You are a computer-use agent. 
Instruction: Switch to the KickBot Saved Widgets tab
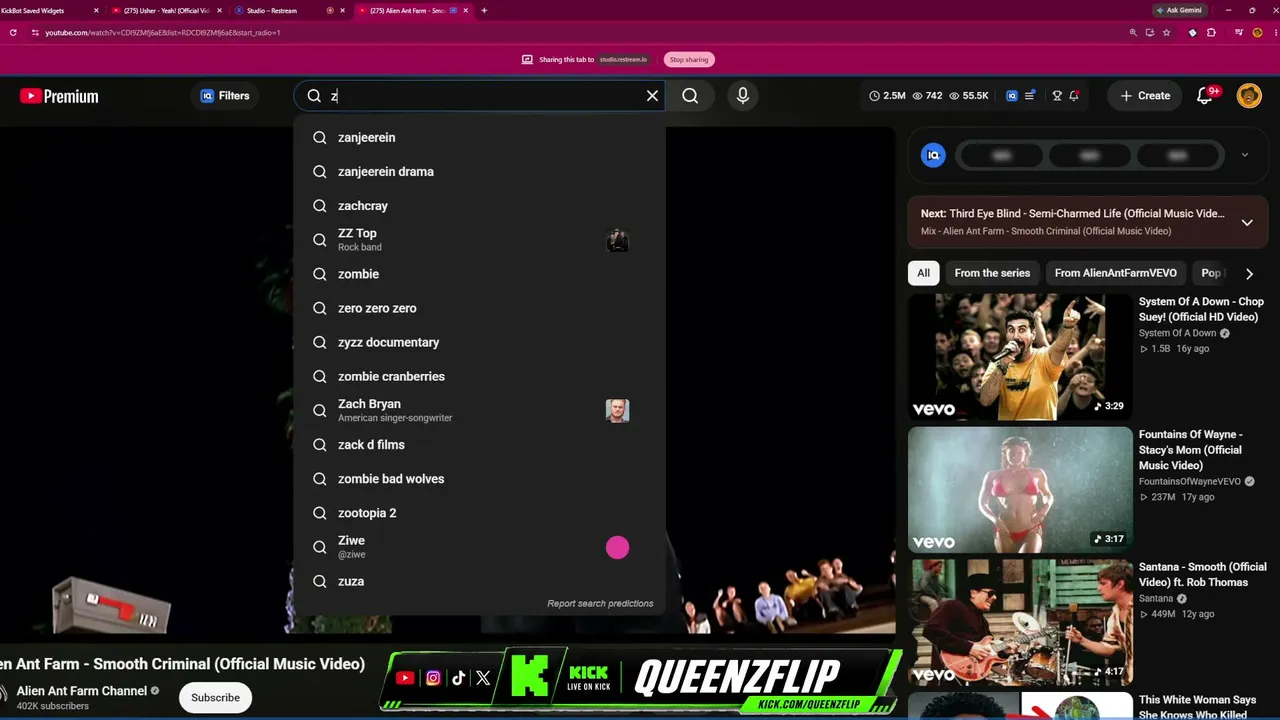[x=48, y=10]
